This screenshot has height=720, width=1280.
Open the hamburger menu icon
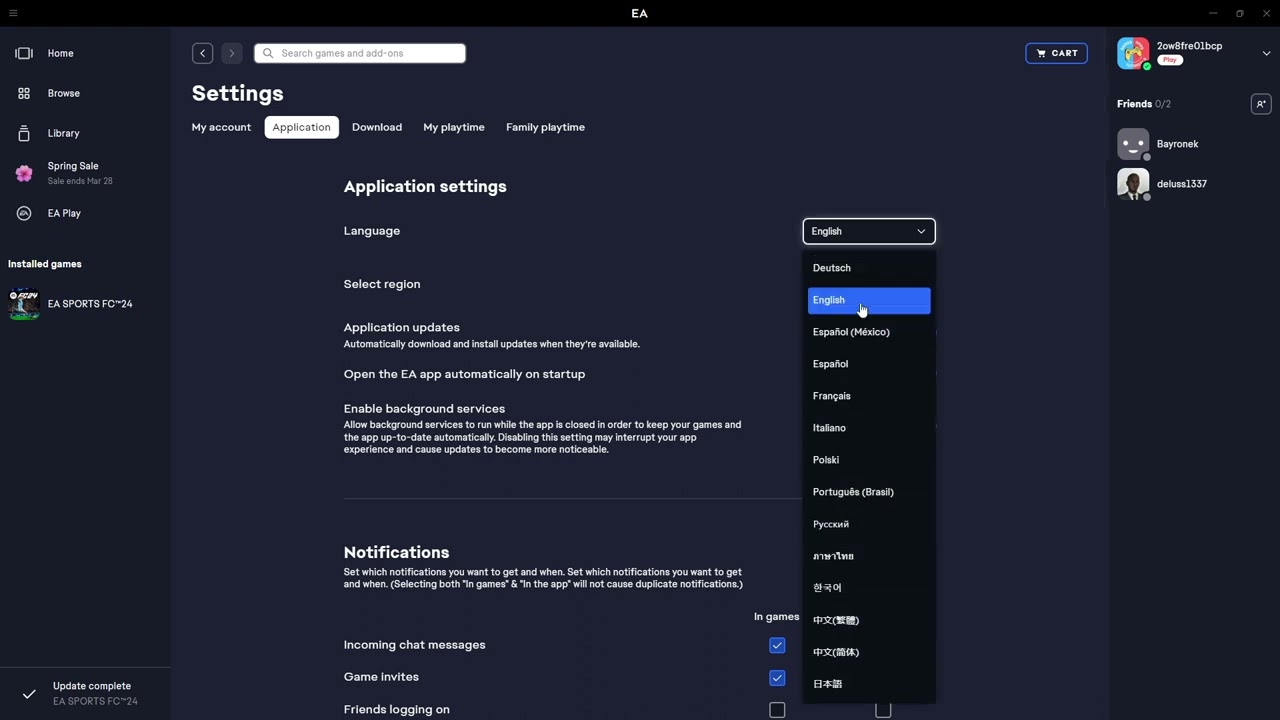13,13
